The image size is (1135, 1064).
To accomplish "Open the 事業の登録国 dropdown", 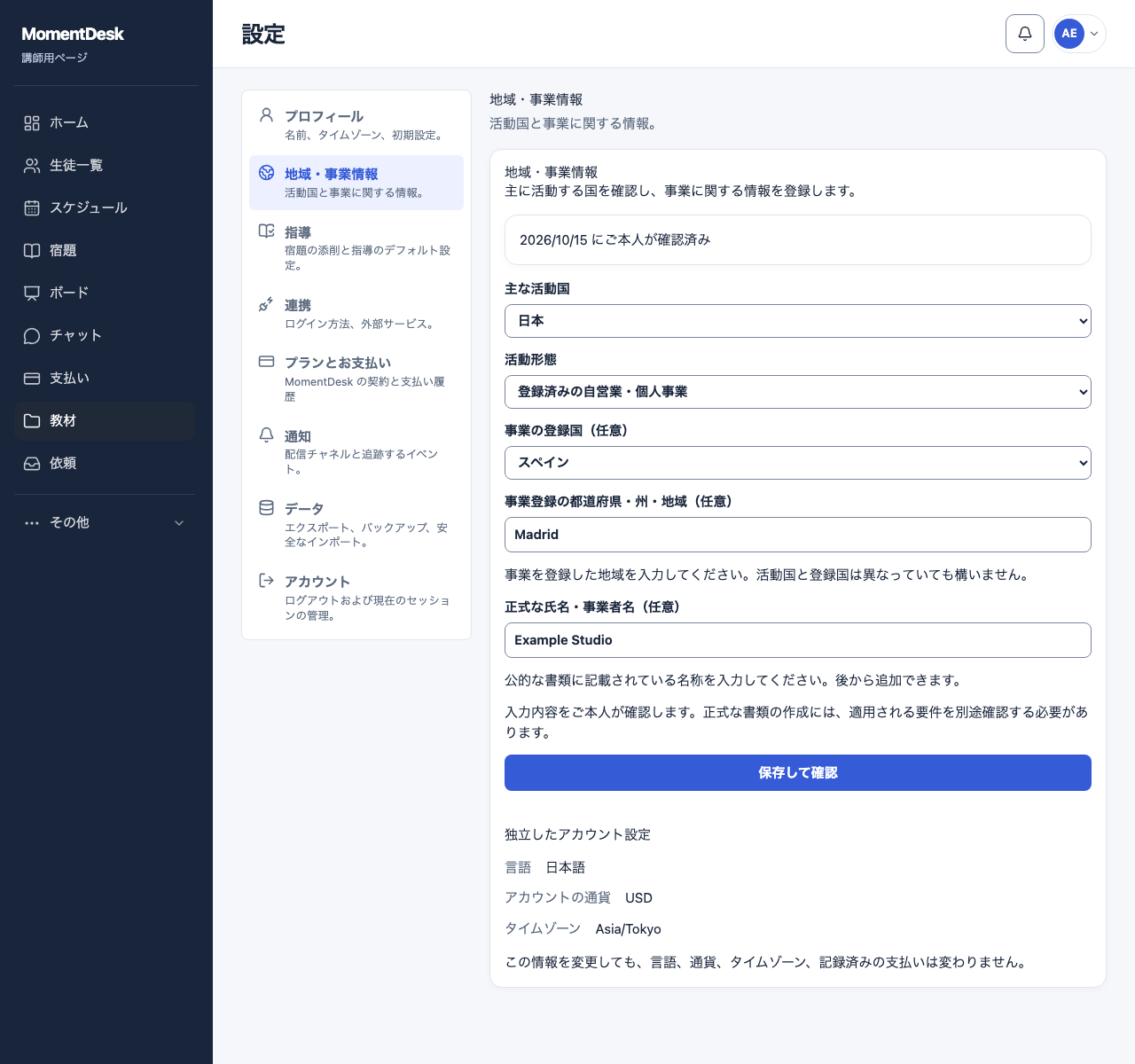I will (798, 463).
